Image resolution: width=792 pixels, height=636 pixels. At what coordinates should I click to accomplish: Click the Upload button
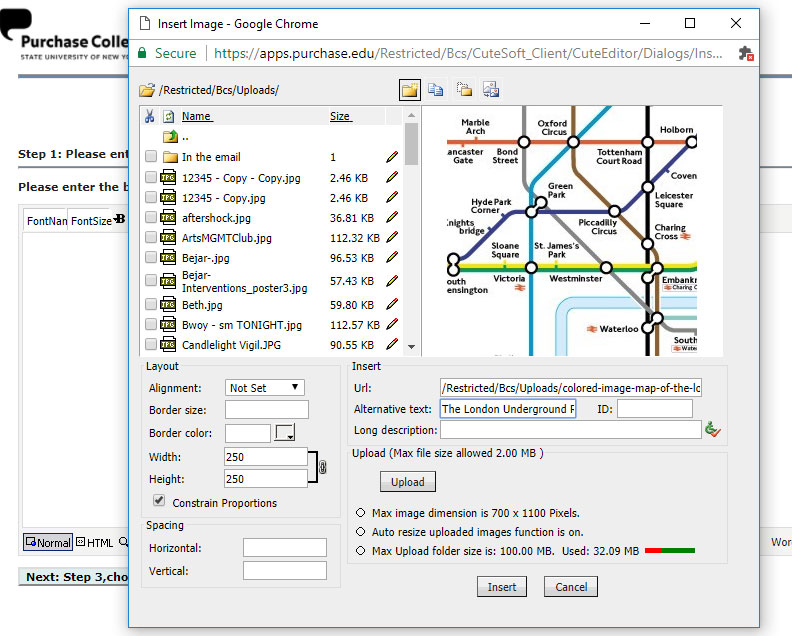pyautogui.click(x=408, y=482)
